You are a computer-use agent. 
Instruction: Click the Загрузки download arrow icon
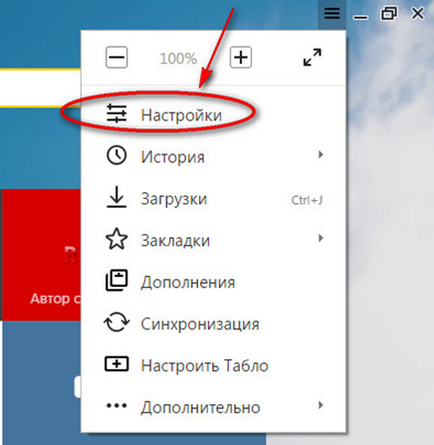(116, 197)
